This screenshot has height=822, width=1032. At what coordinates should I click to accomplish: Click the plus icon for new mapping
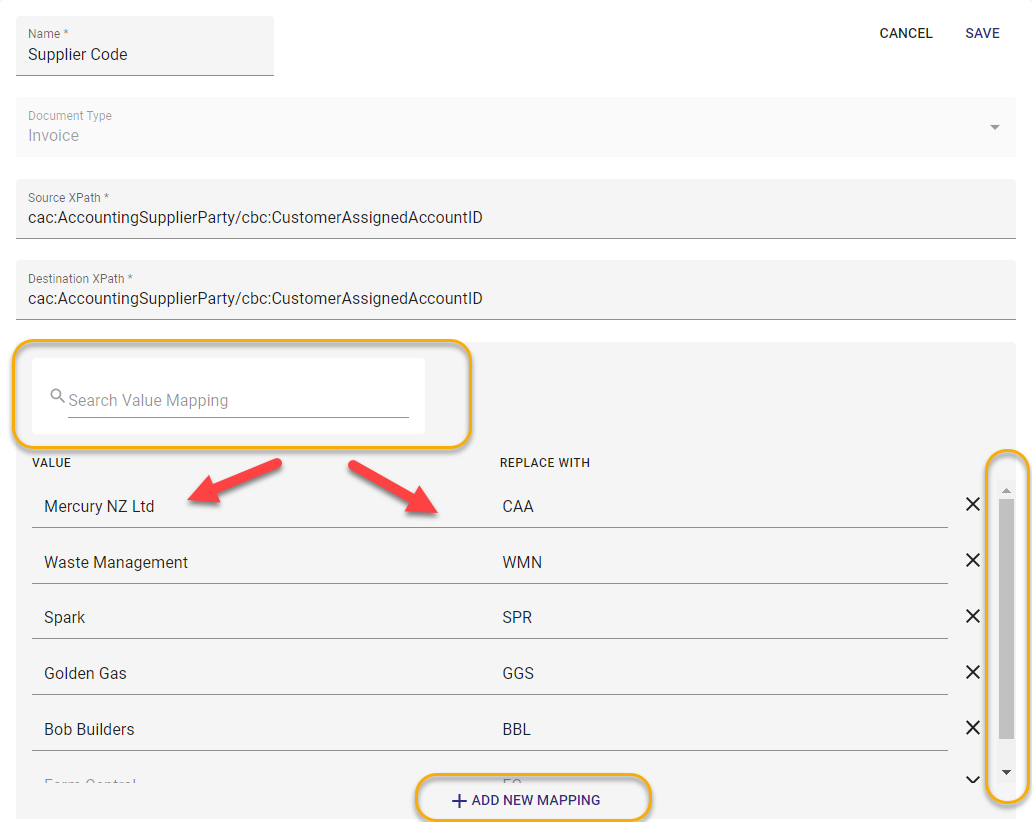459,801
